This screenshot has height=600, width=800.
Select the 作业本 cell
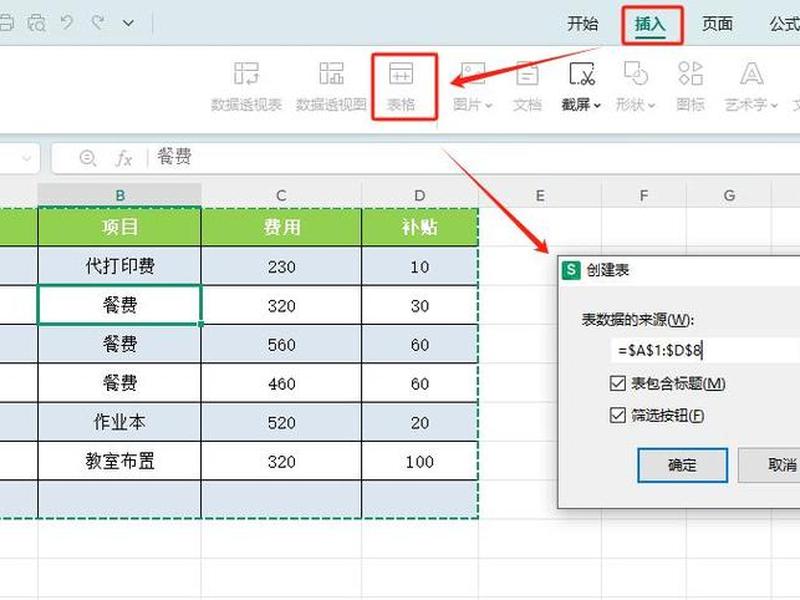pyautogui.click(x=120, y=422)
